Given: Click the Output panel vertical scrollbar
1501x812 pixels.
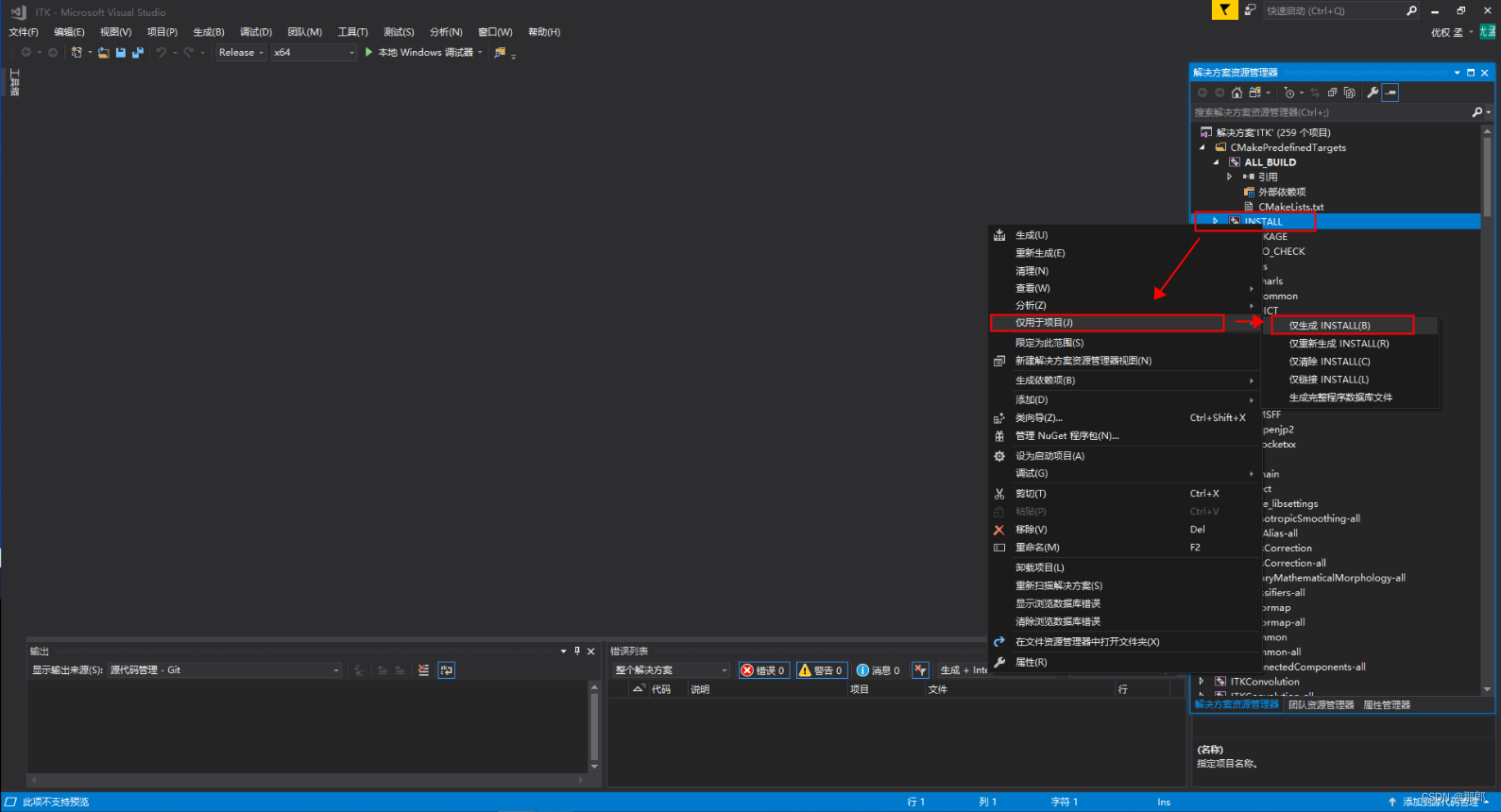Looking at the screenshot, I should tap(594, 726).
